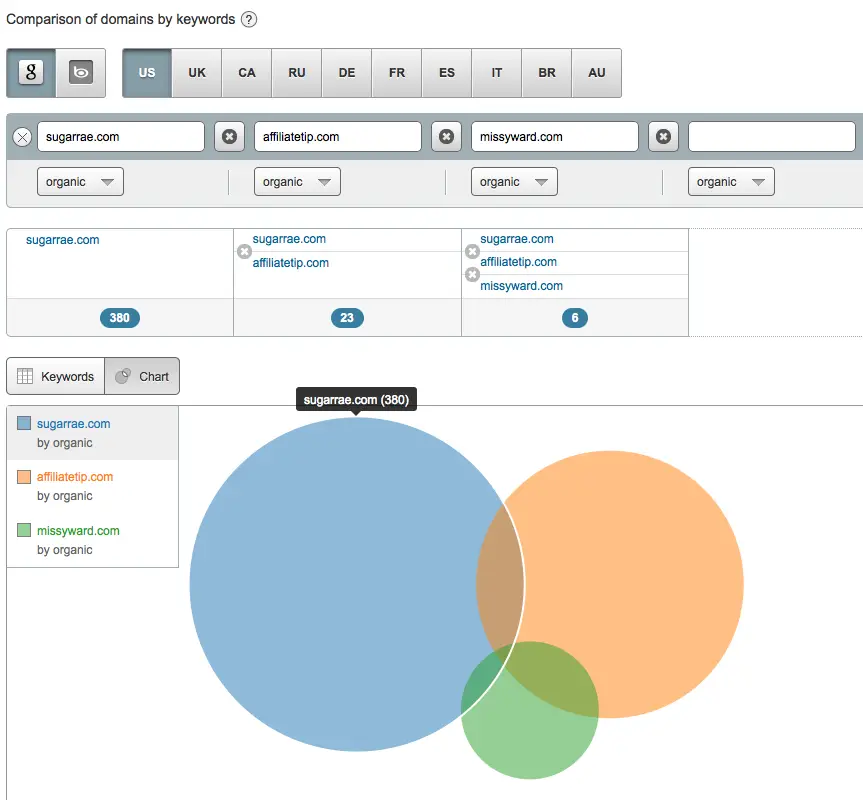Select the Google search engine icon
The image size is (863, 800).
tap(31, 73)
